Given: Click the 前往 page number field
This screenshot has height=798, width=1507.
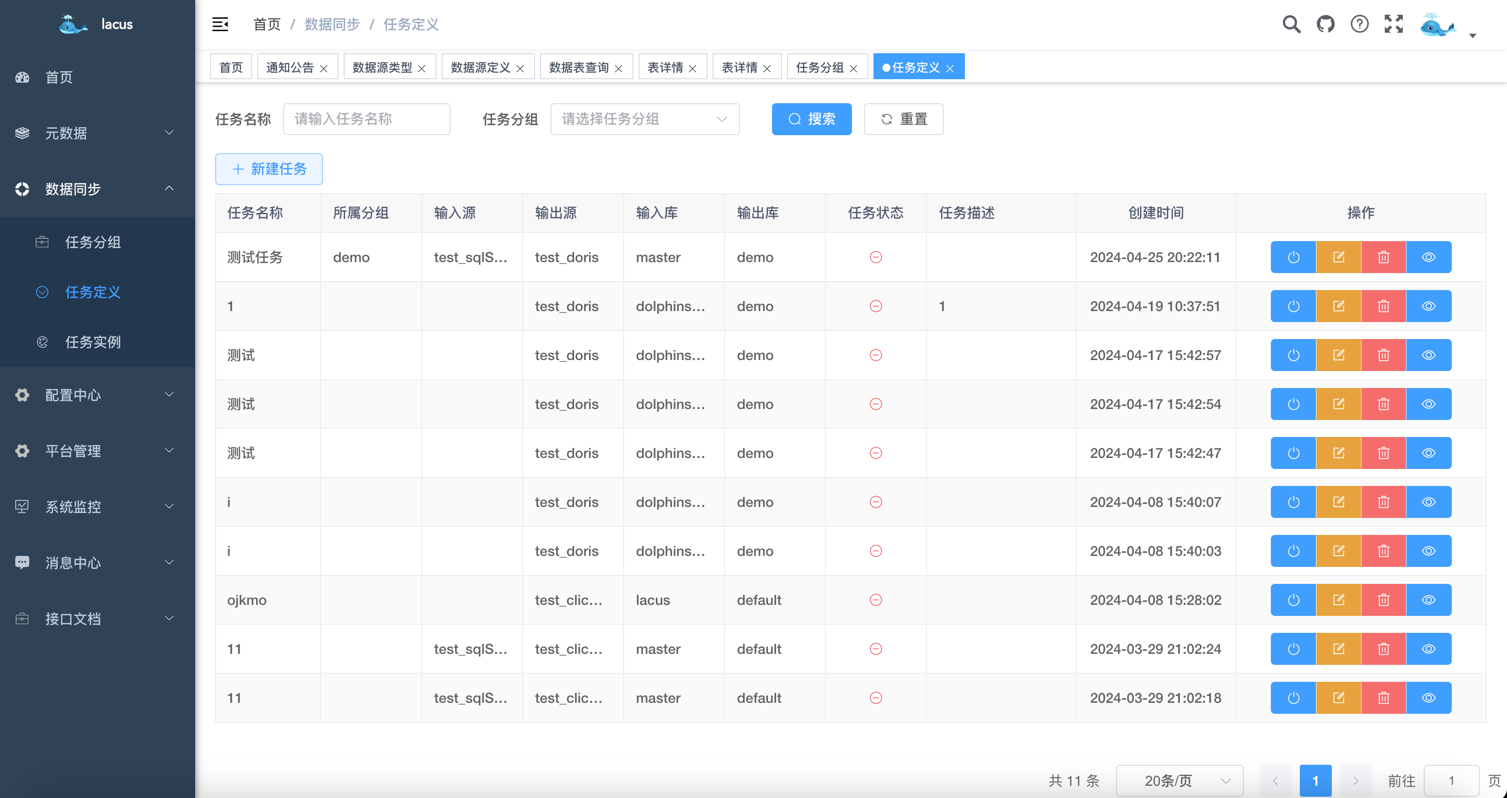Looking at the screenshot, I should (1451, 780).
